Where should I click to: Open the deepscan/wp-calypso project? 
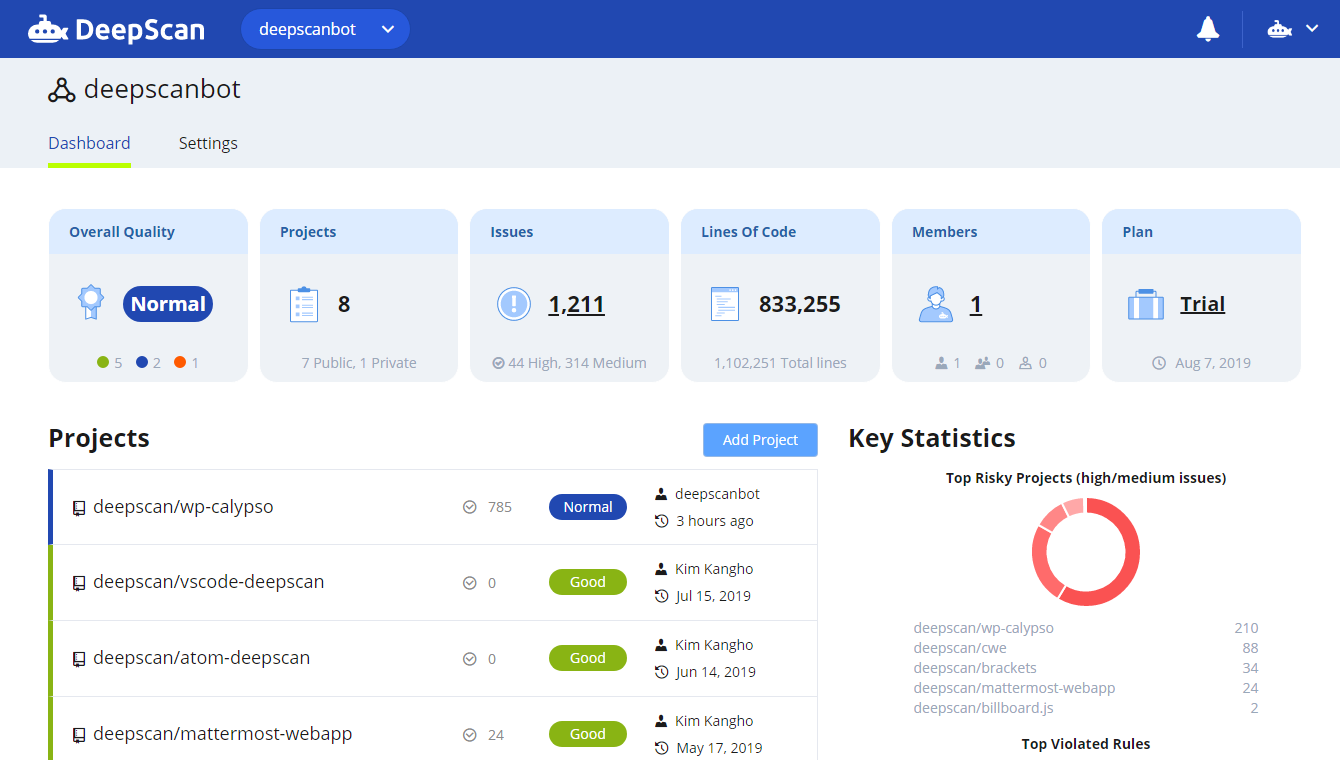pos(183,507)
